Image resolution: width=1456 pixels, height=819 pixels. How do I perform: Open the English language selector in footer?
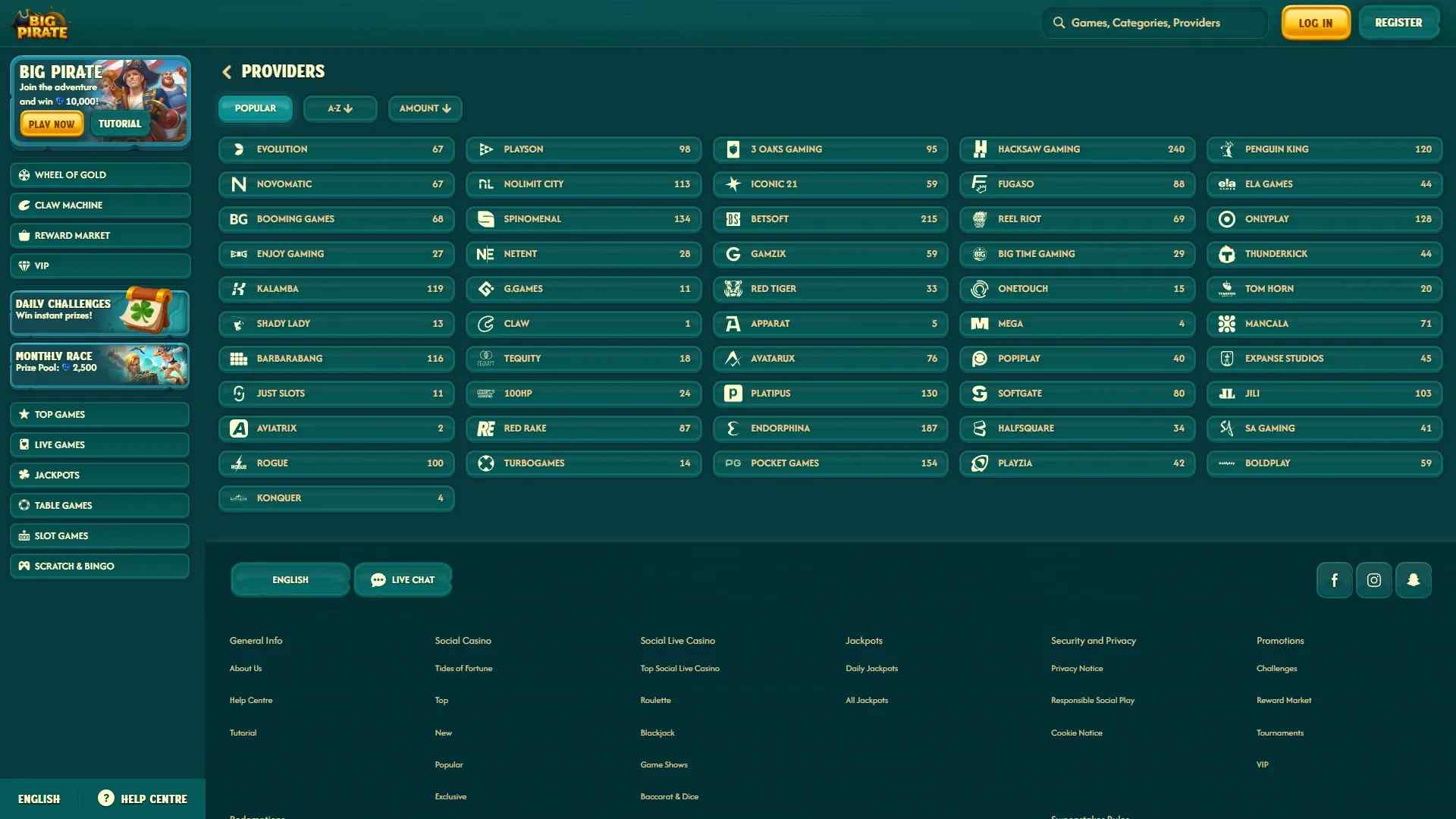tap(290, 580)
